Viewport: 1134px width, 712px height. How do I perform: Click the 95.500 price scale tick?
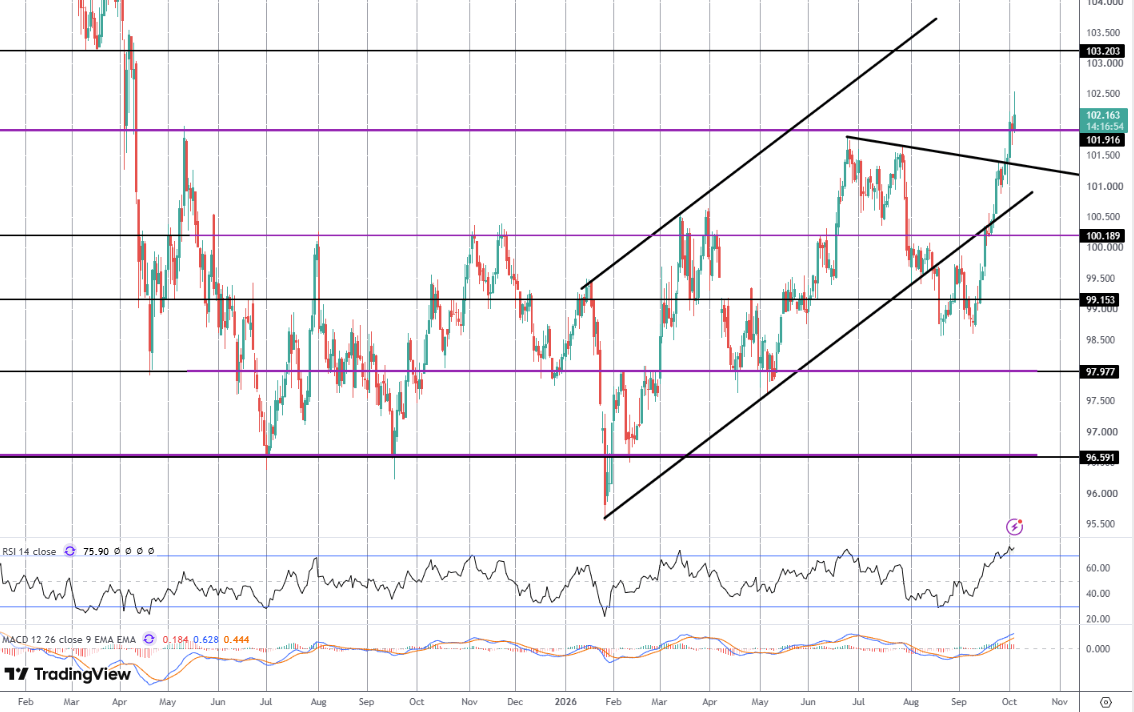1102,524
